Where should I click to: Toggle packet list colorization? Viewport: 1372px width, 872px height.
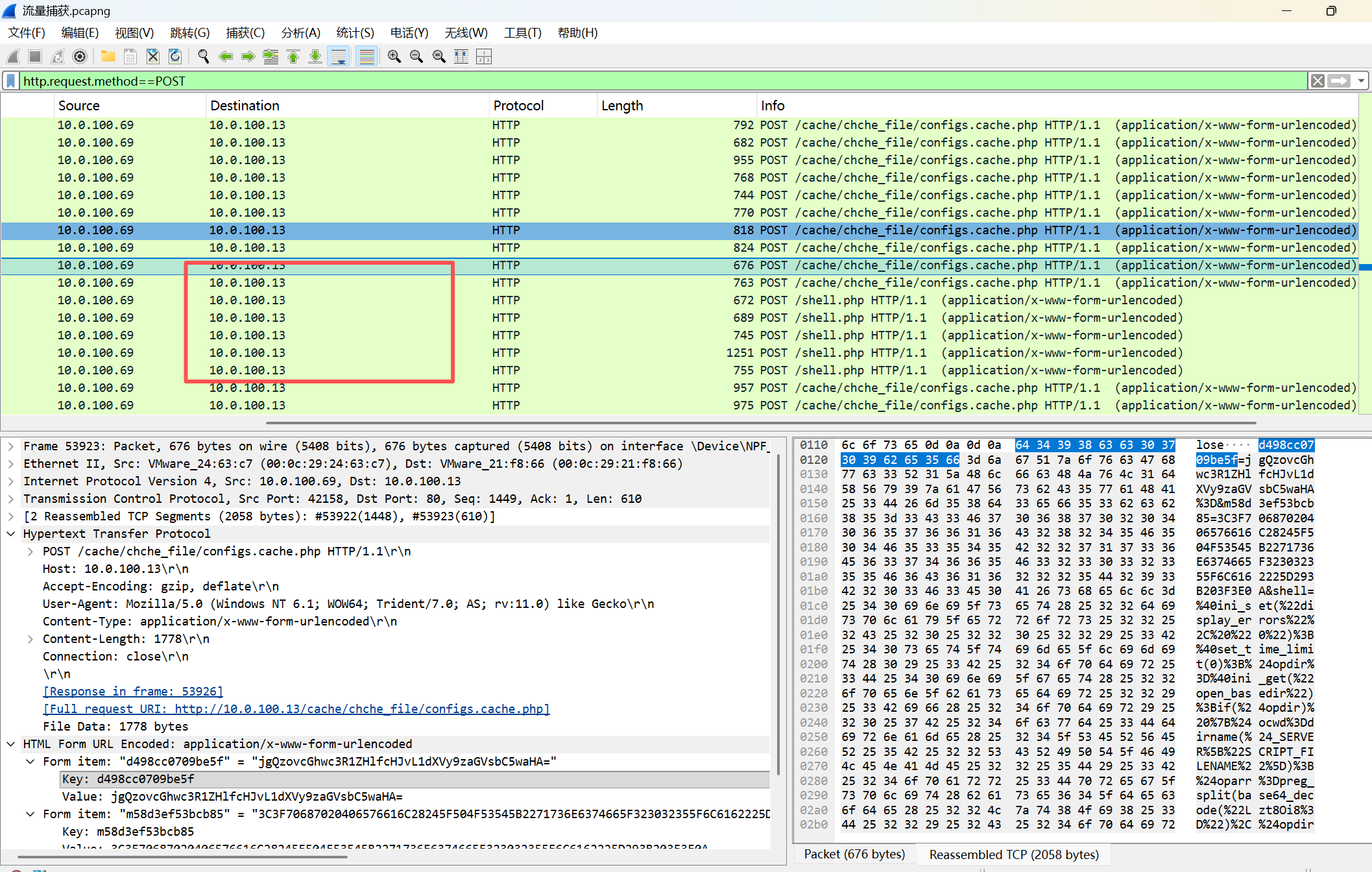coord(367,57)
